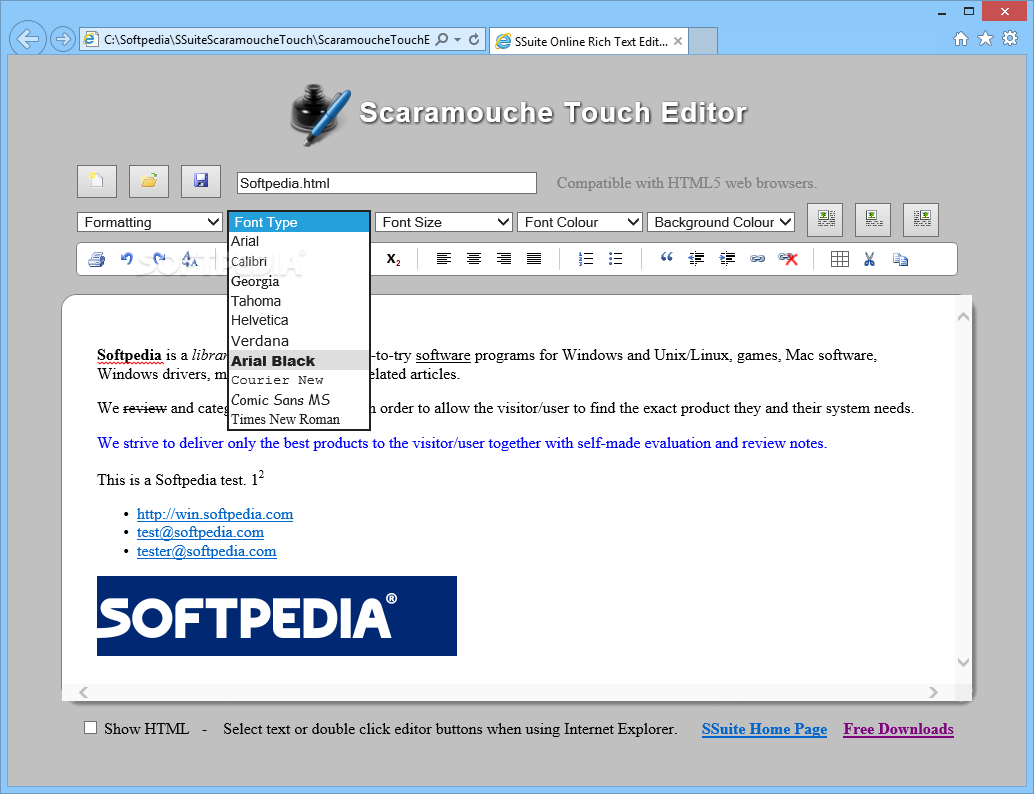Screen dimensions: 1034x794
Task: Justify the text alignment
Action: (534, 259)
